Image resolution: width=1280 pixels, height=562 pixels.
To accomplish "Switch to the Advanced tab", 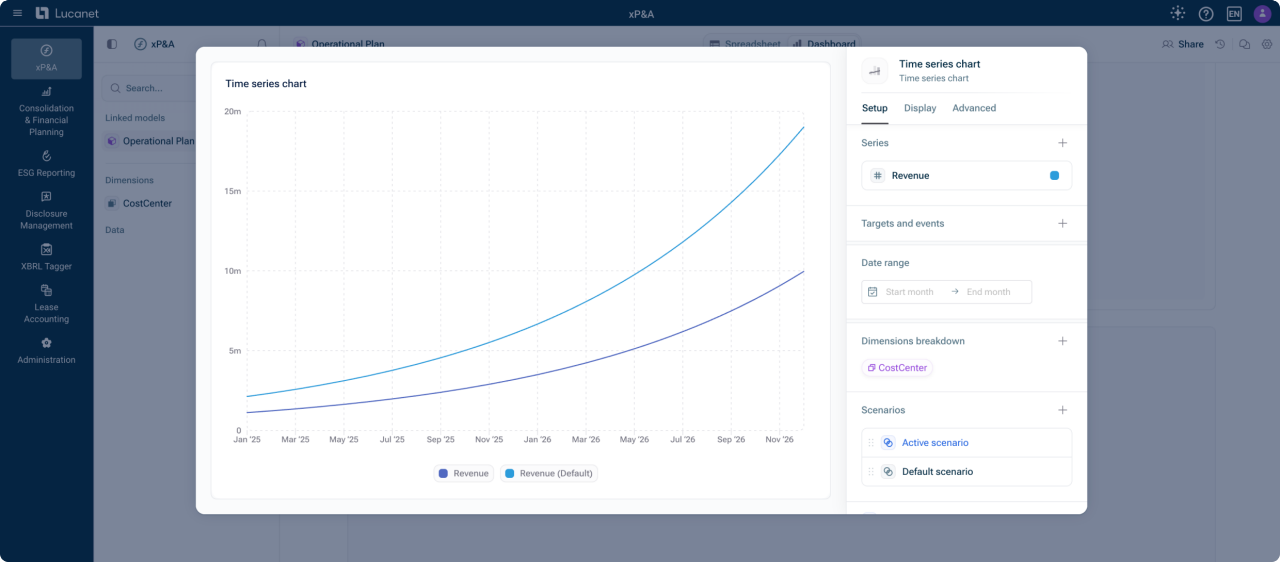I will (x=973, y=108).
